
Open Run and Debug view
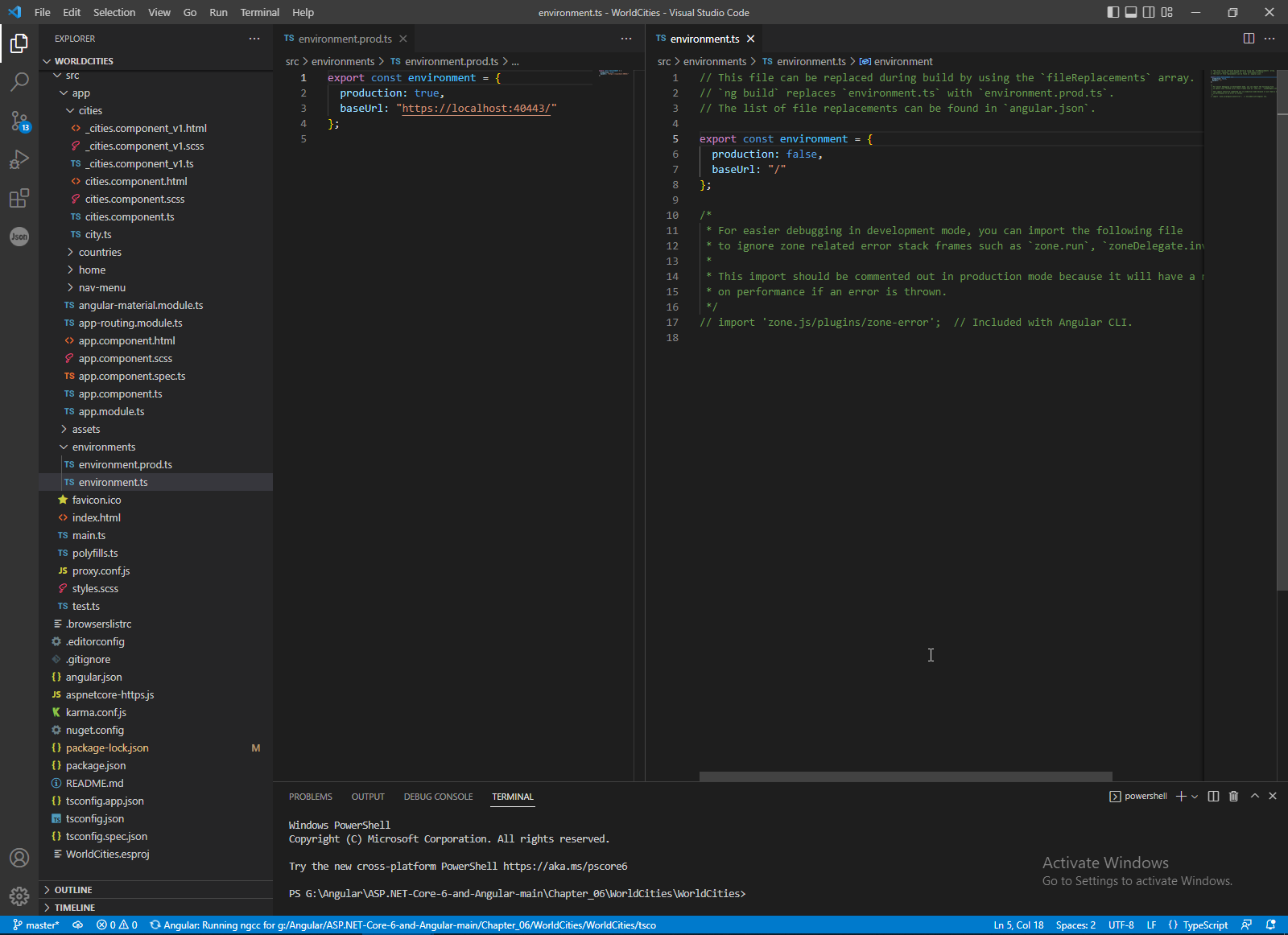tap(19, 159)
